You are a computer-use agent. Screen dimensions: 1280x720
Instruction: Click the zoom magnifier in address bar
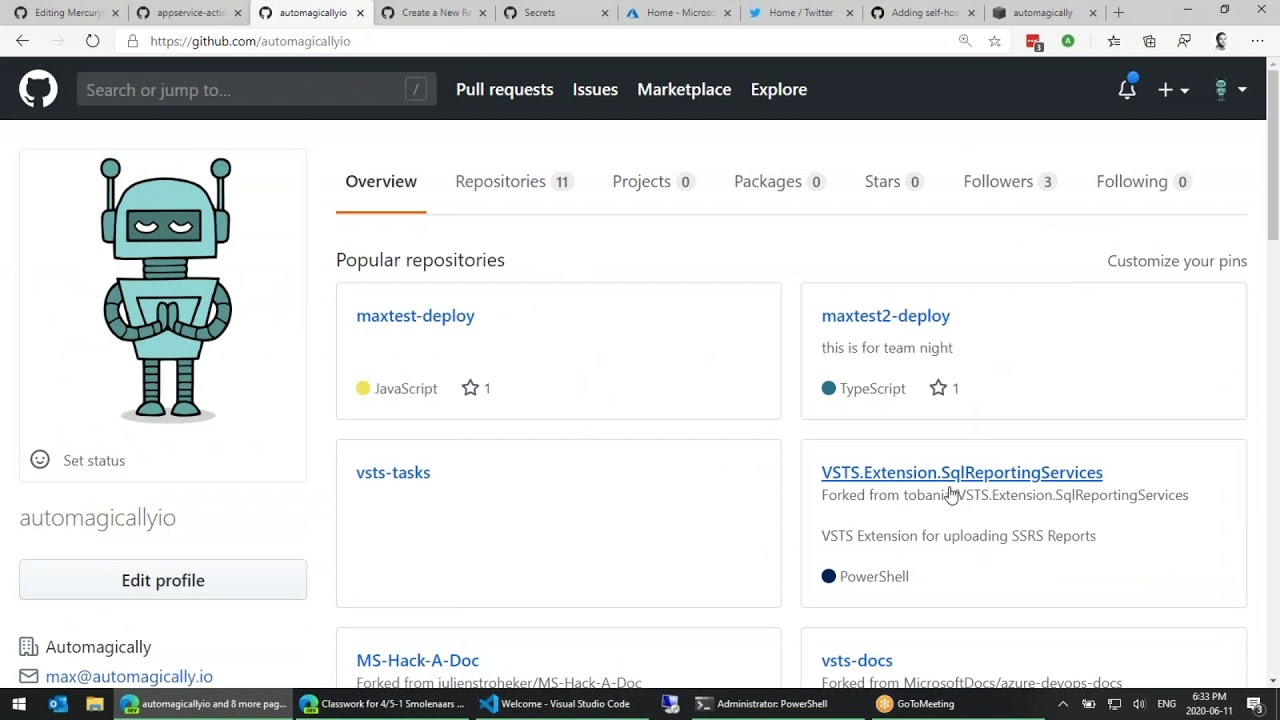(965, 41)
